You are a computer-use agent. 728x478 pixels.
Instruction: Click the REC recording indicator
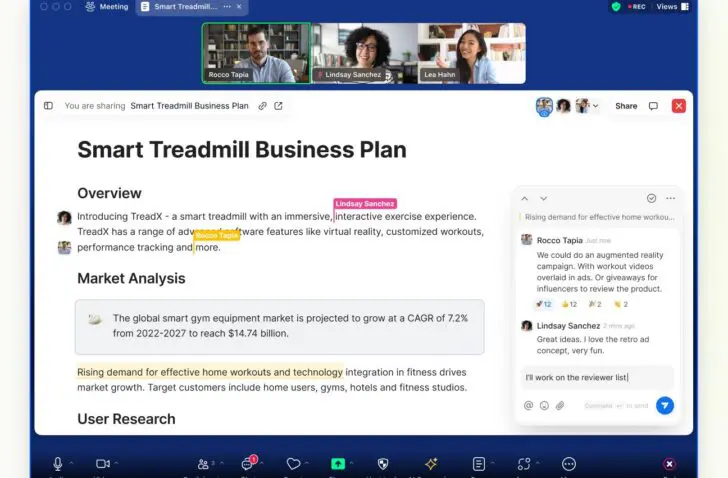pyautogui.click(x=637, y=6)
